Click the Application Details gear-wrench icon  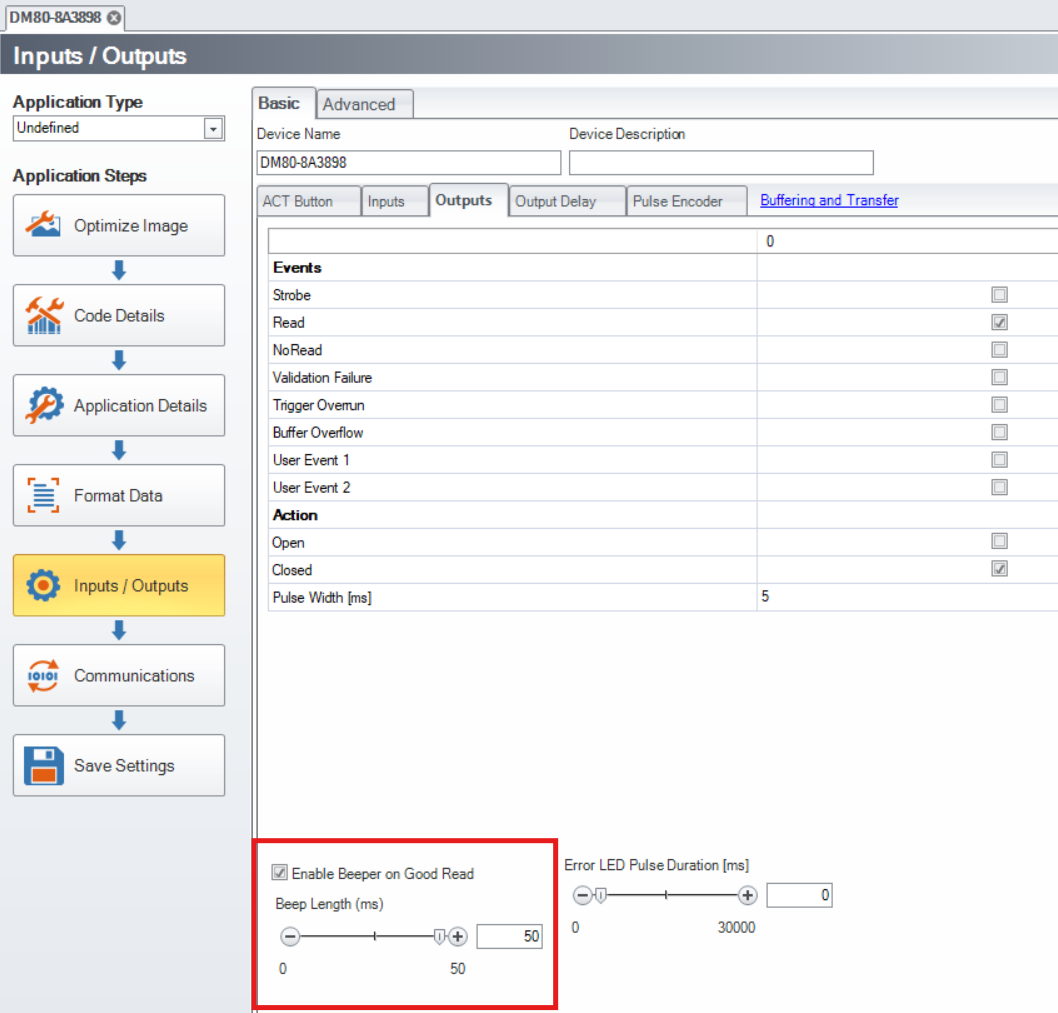pos(43,405)
